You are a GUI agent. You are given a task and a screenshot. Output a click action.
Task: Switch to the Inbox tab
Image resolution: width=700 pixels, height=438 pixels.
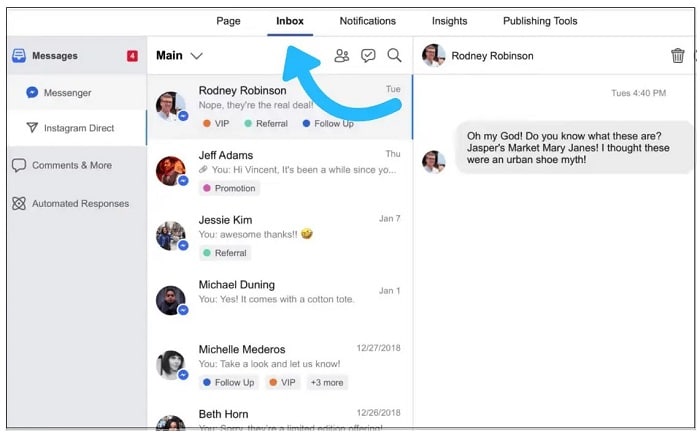click(290, 21)
